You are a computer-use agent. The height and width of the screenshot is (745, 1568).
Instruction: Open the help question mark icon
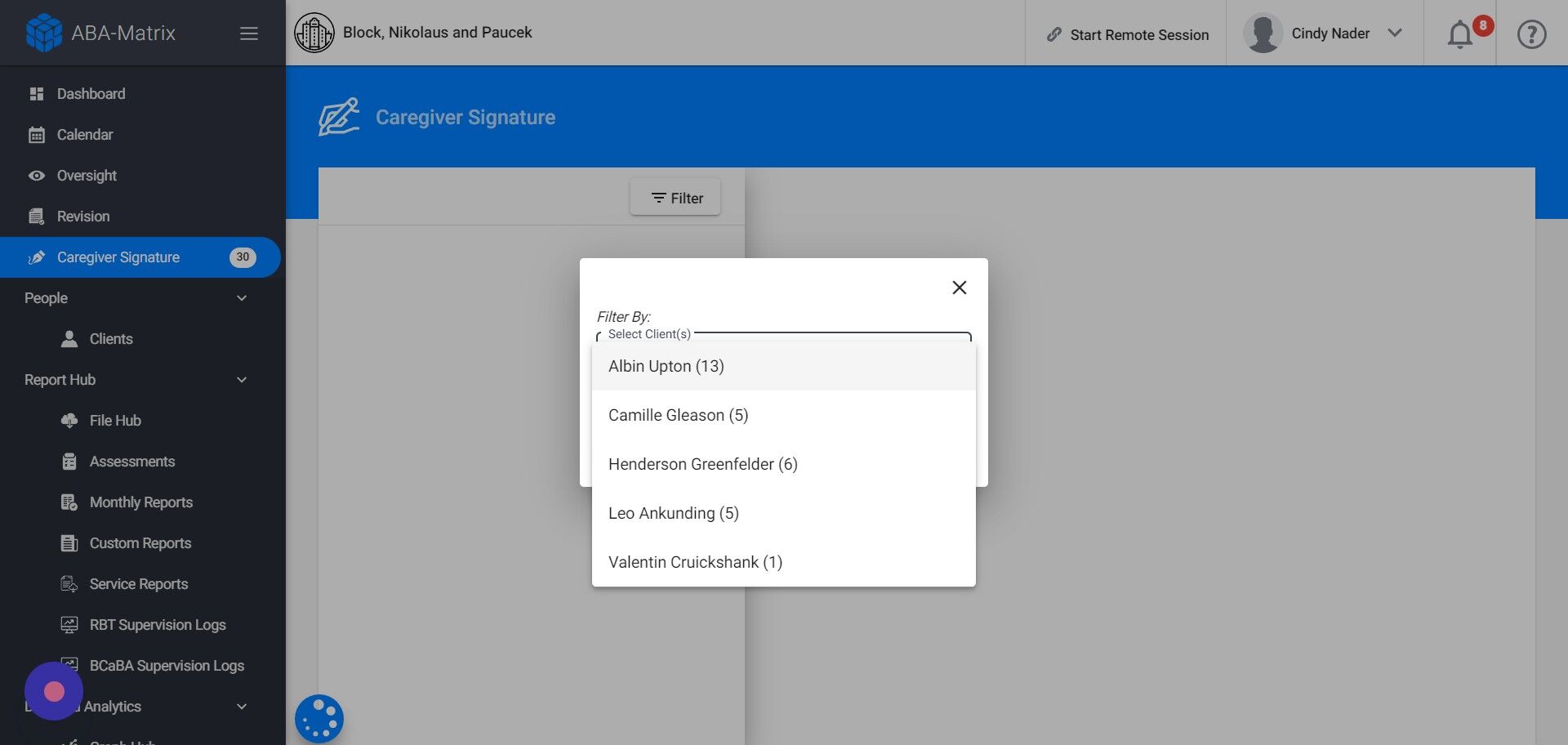point(1531,34)
